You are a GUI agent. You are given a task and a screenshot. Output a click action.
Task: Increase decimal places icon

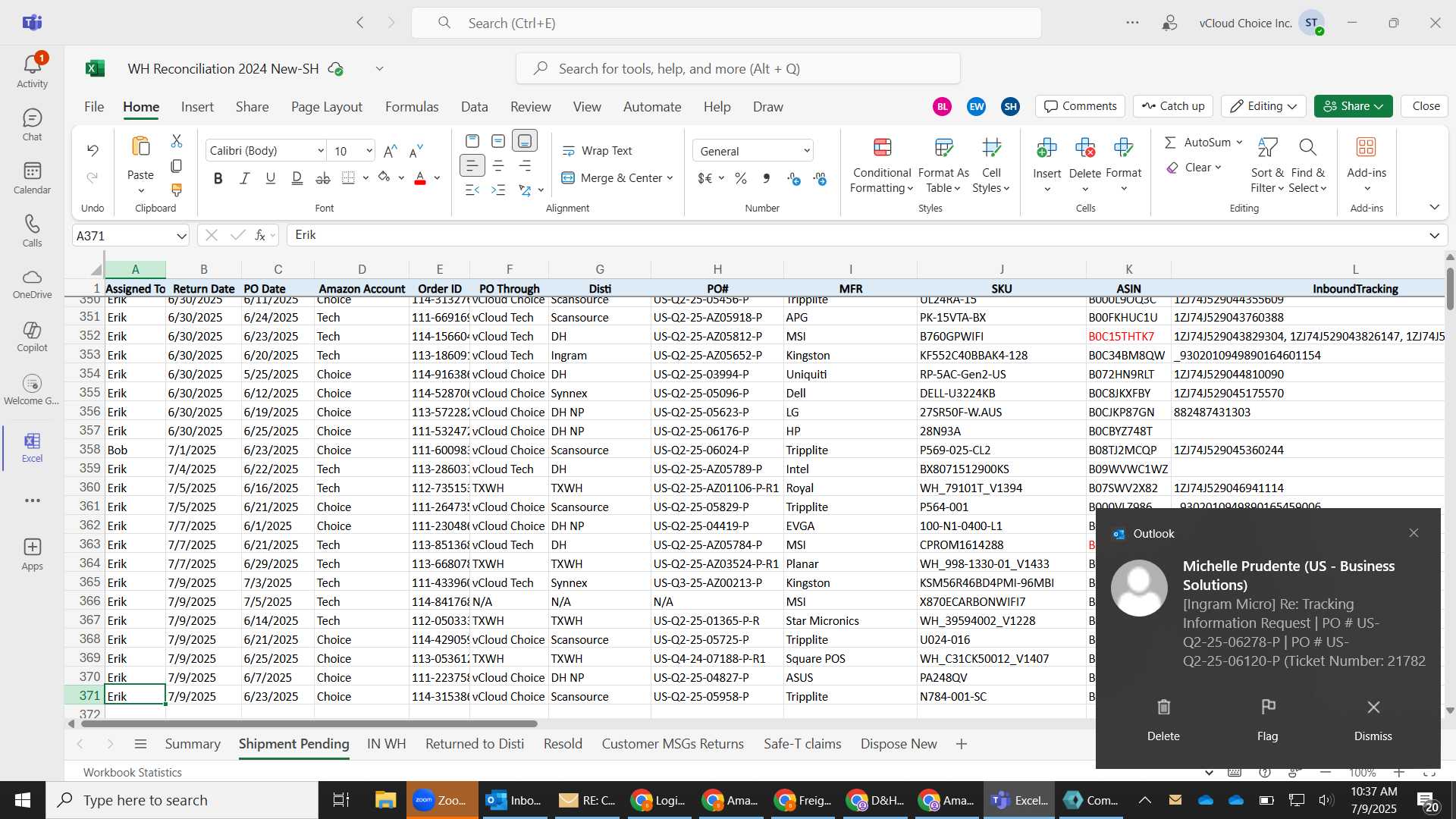[x=794, y=178]
